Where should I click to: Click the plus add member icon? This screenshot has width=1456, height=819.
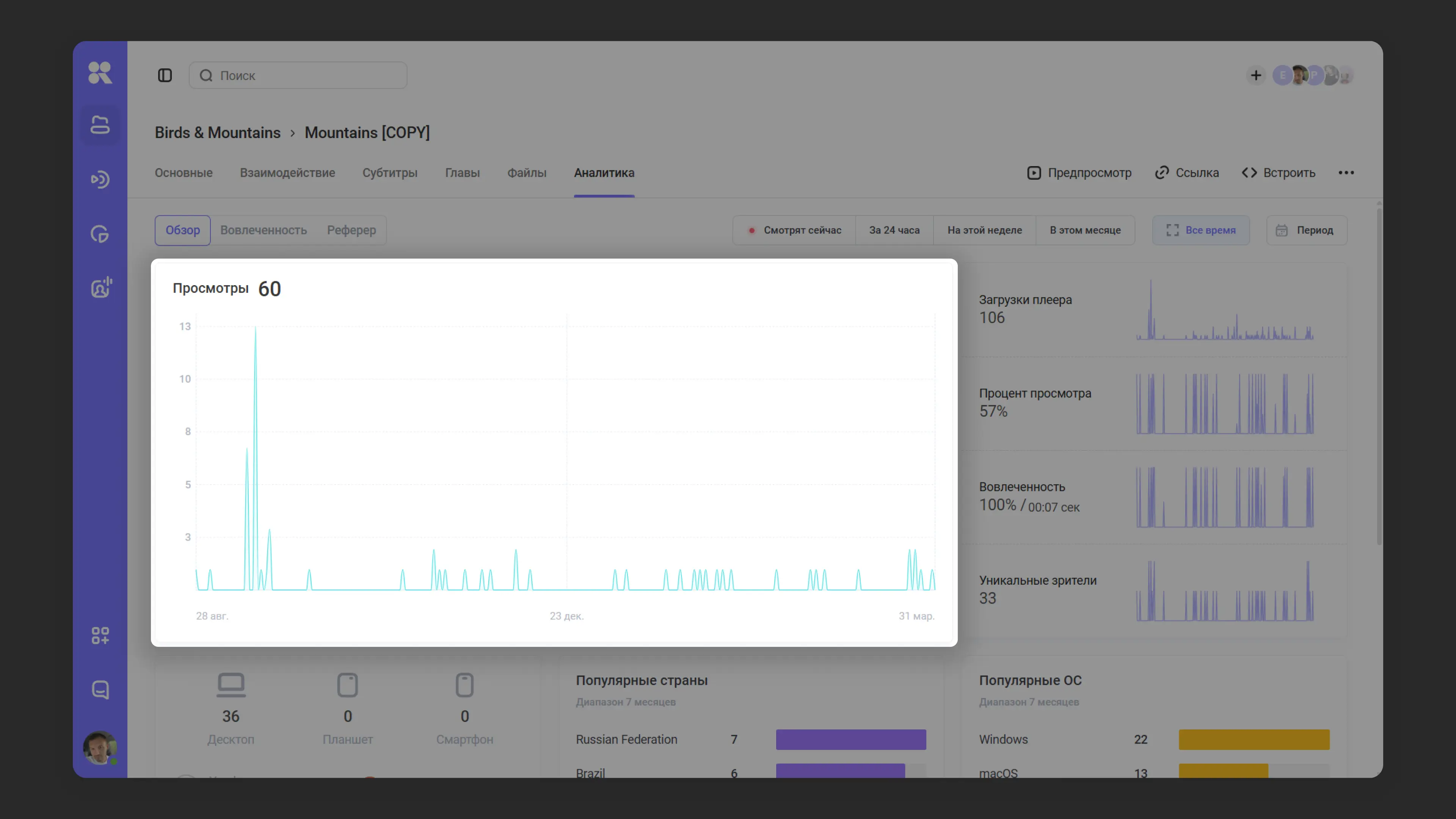point(1255,75)
